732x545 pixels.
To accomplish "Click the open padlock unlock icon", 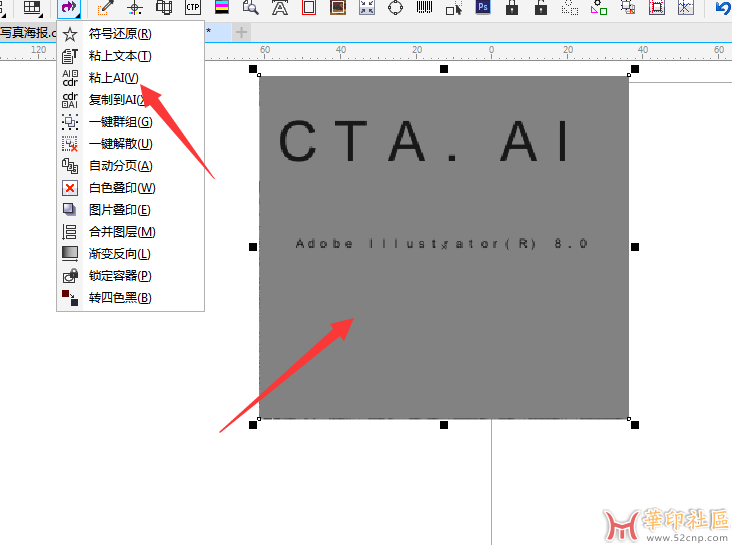I will point(541,7).
